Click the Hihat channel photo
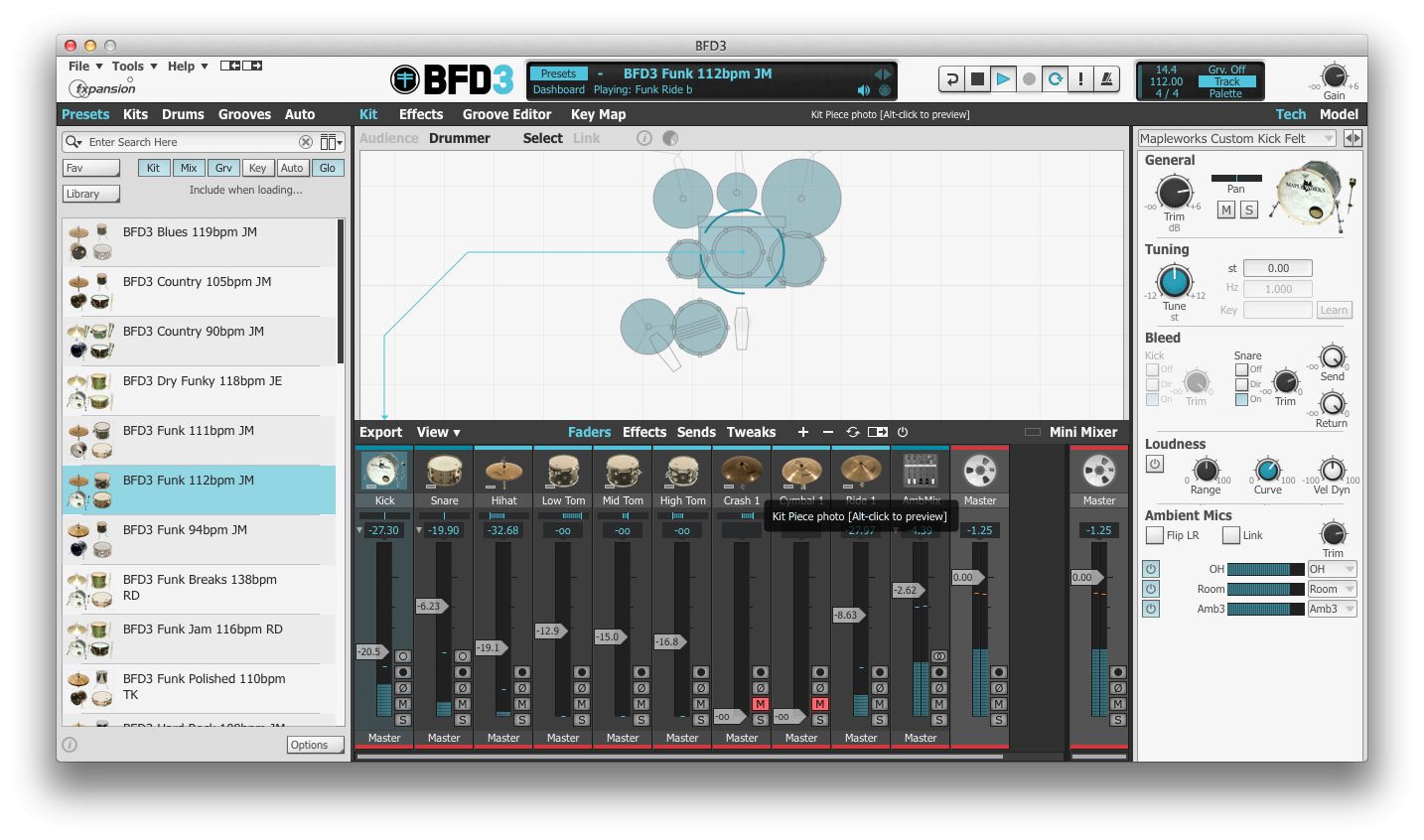Screen dimensions: 1424x840 [x=503, y=472]
